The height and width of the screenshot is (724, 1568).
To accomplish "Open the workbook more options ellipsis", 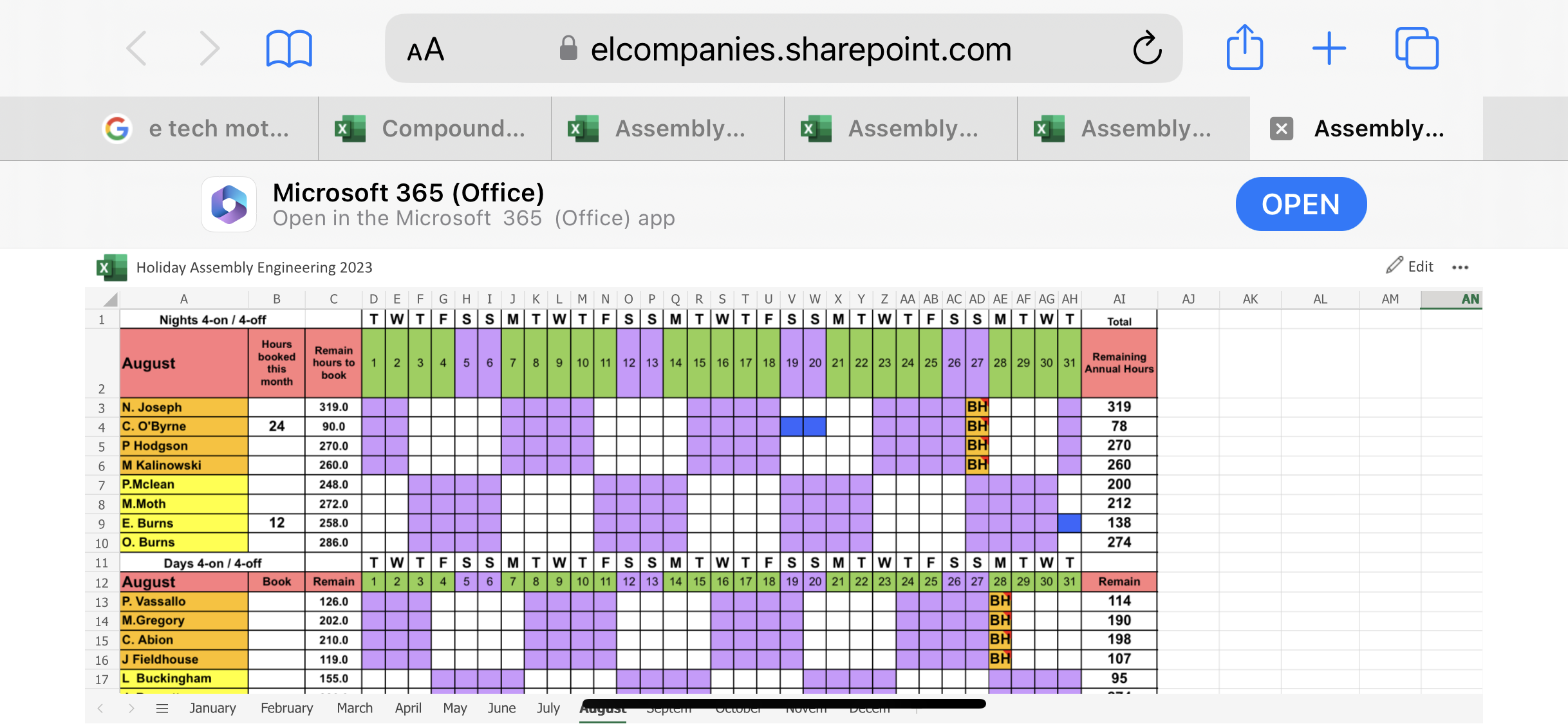I will point(1460,267).
